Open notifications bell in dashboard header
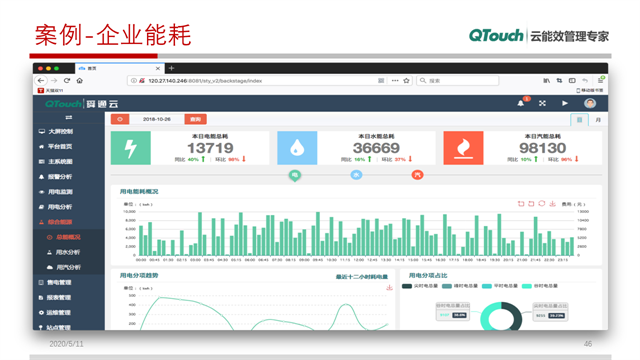The image size is (640, 360). coord(521,103)
